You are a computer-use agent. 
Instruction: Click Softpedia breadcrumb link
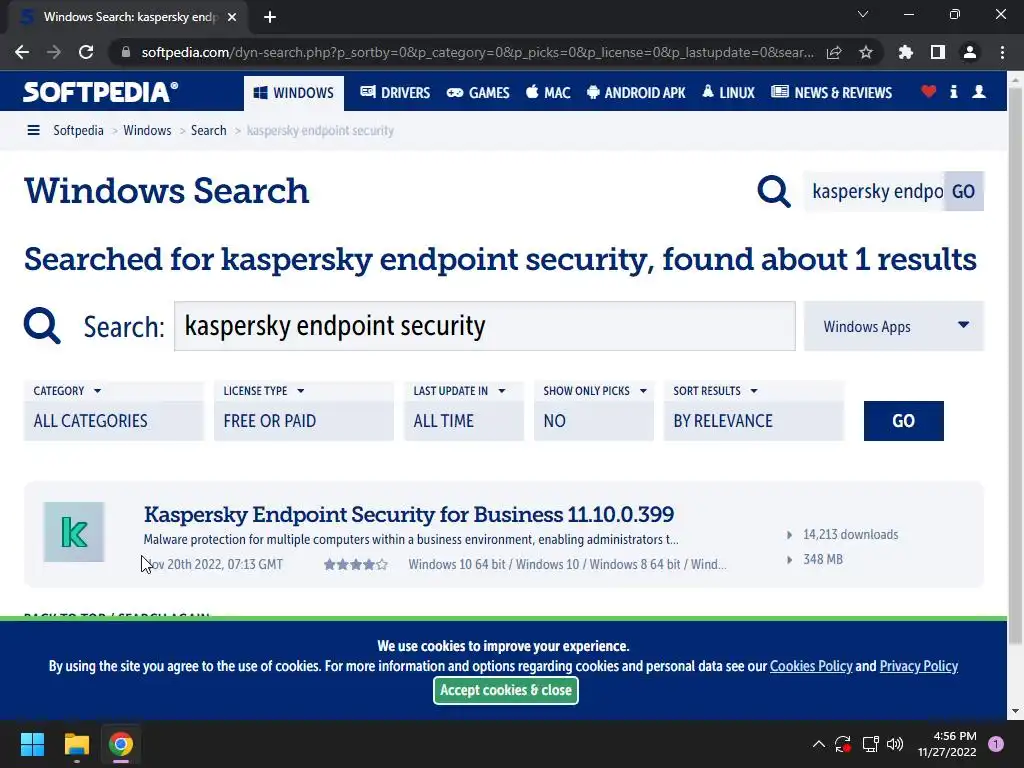[x=78, y=131]
